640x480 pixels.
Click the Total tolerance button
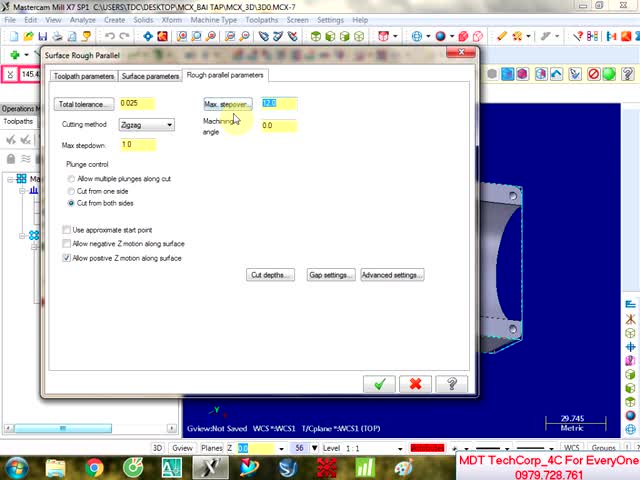pyautogui.click(x=84, y=104)
